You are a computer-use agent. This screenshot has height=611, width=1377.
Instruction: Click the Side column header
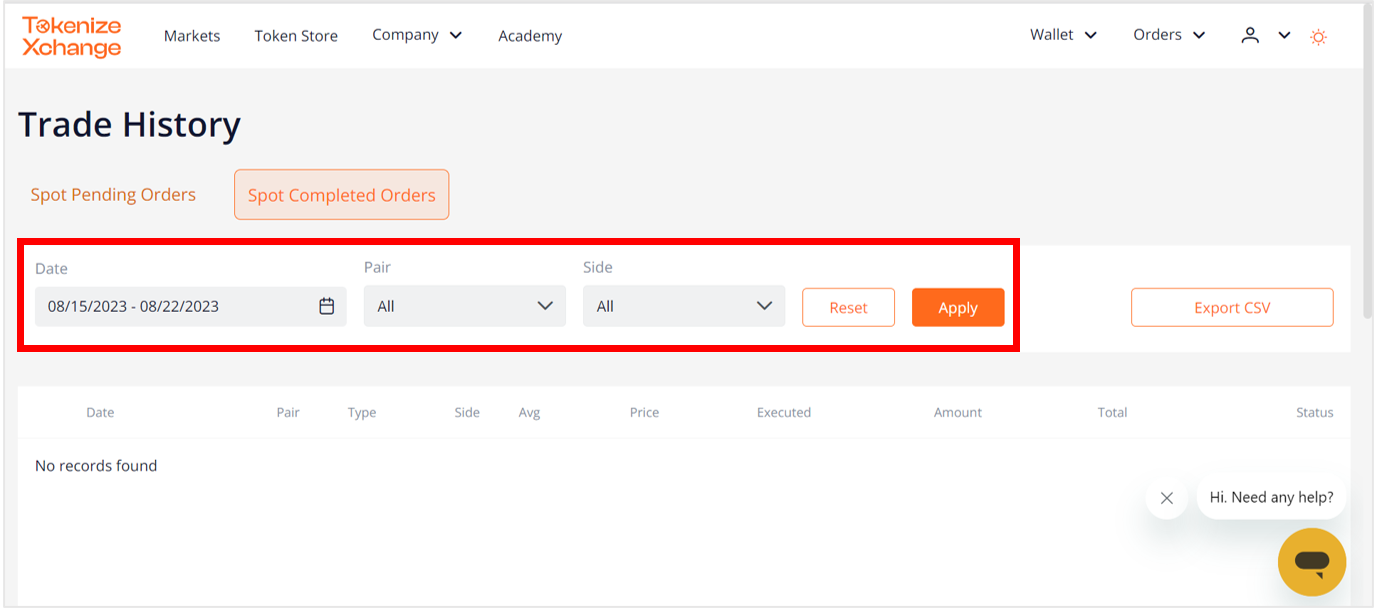tap(467, 412)
